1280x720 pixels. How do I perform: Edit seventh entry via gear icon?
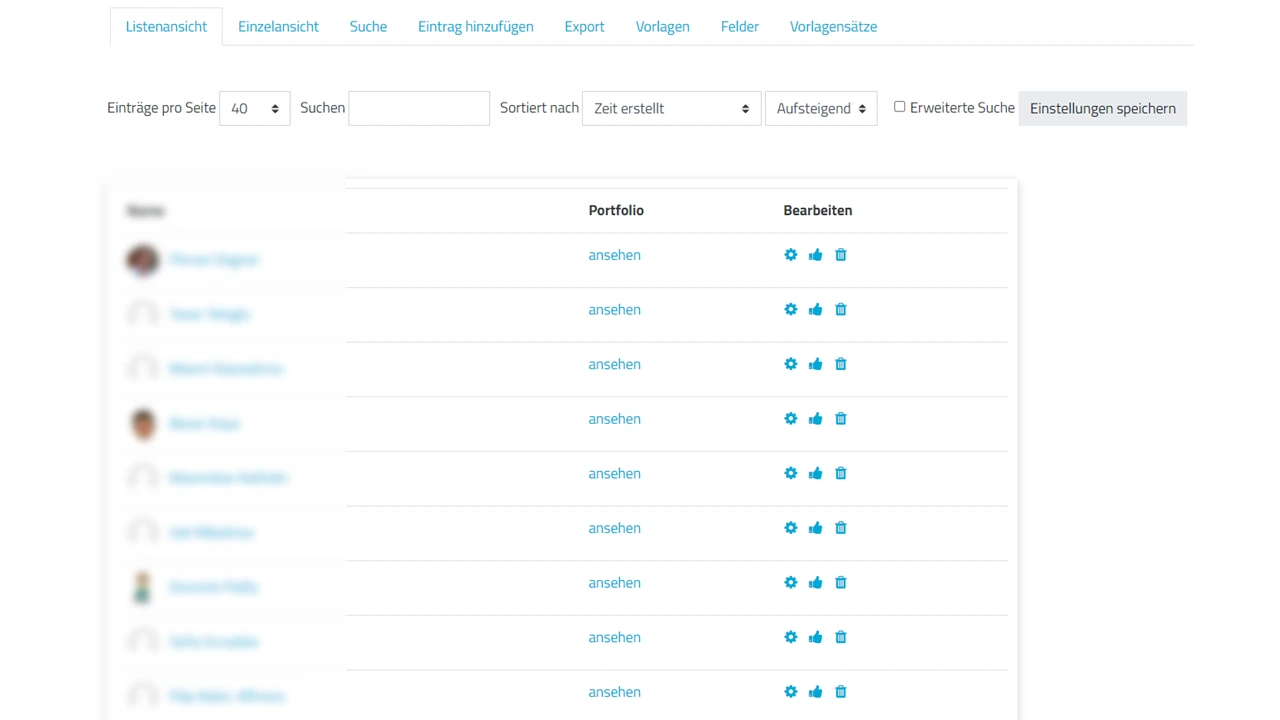790,583
